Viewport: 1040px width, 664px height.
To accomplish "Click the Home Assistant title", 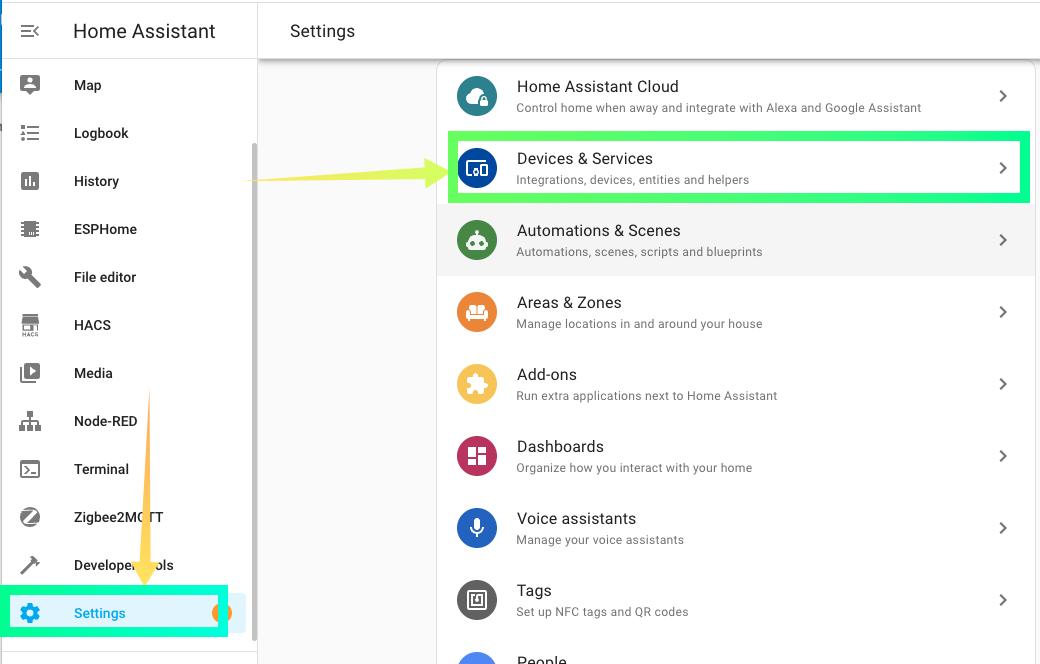I will (x=144, y=31).
